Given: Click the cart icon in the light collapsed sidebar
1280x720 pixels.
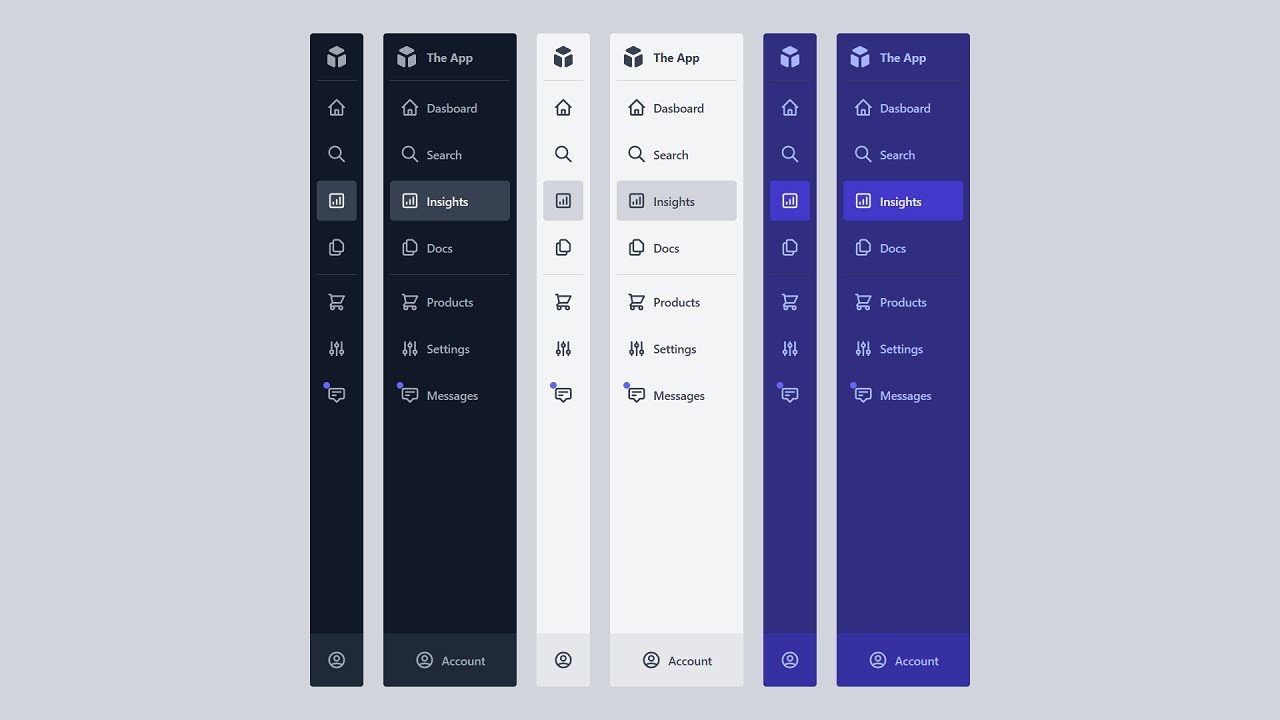Looking at the screenshot, I should (x=563, y=302).
